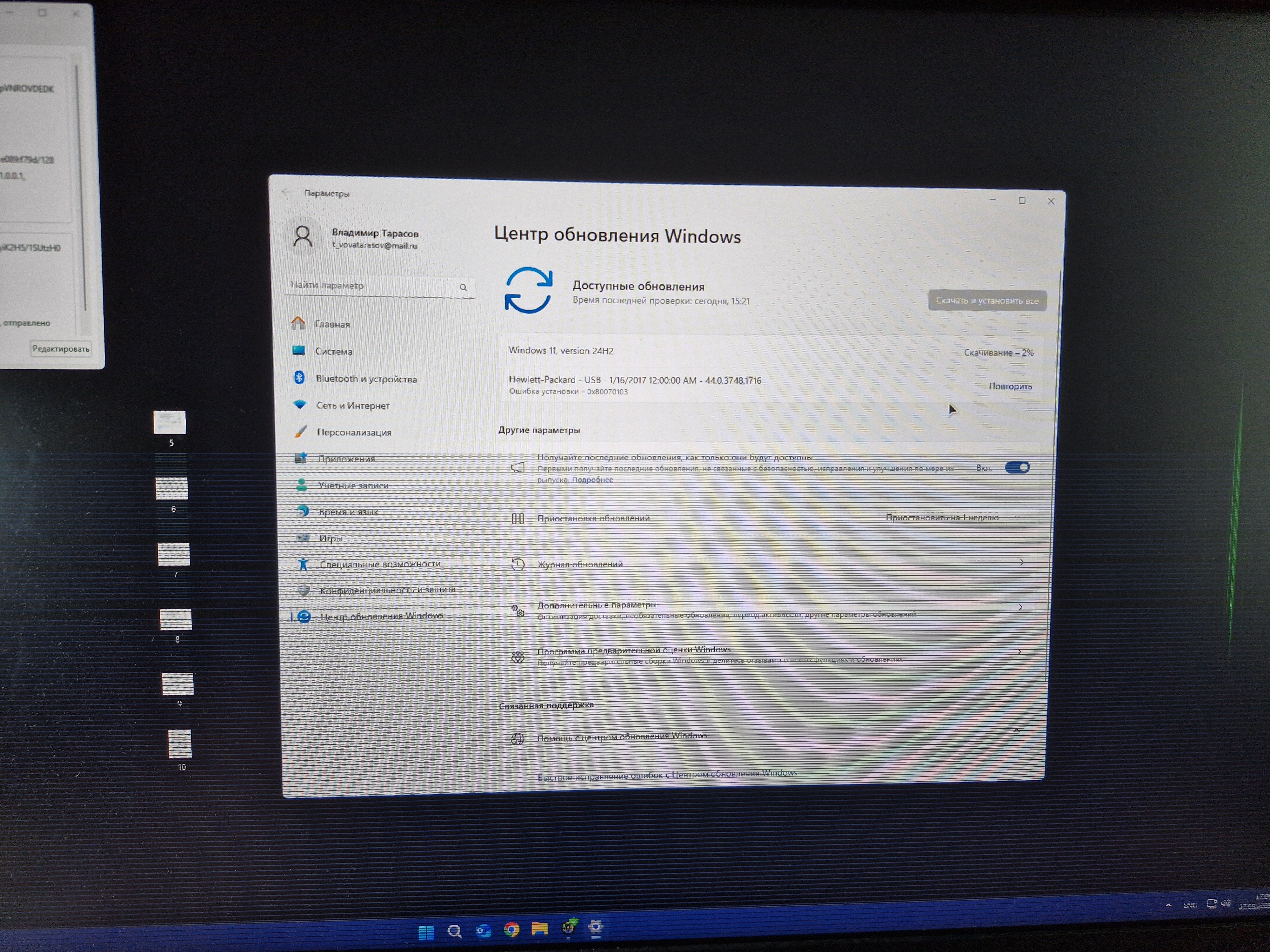The height and width of the screenshot is (952, 1270).
Task: Click the history clock icon by Журнал обновлений
Action: point(518,565)
